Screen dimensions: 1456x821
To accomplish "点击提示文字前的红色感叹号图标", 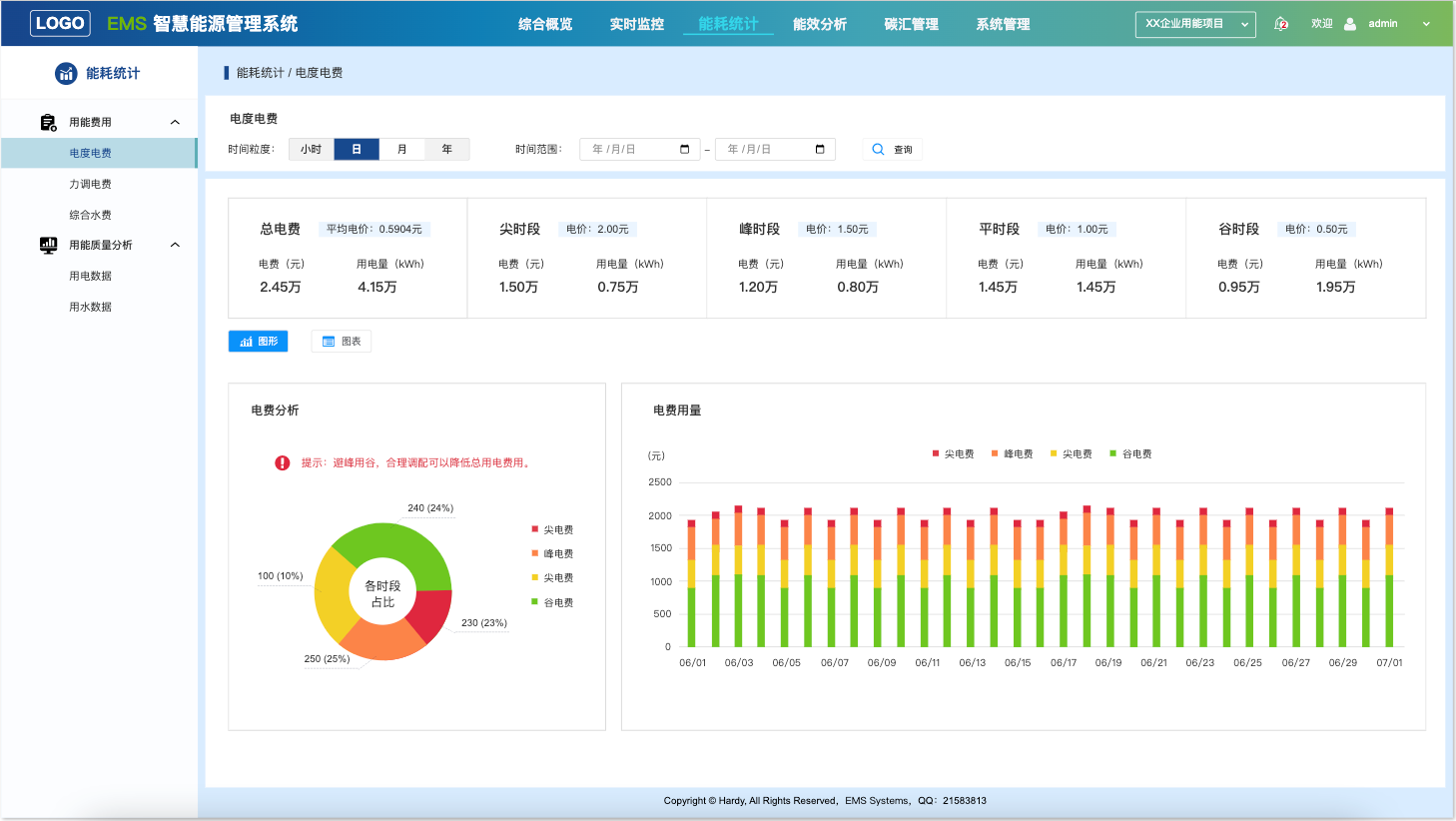I will pyautogui.click(x=282, y=462).
